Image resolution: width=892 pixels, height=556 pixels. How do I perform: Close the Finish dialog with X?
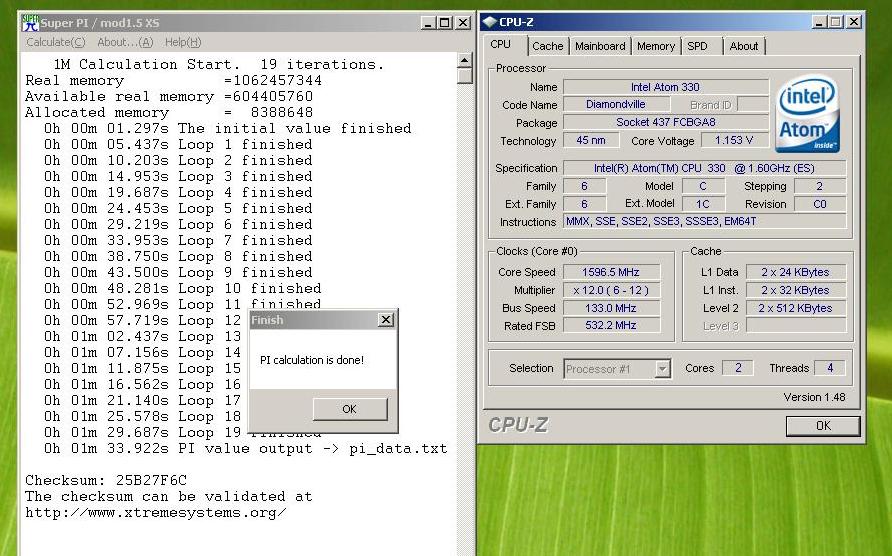[x=386, y=320]
